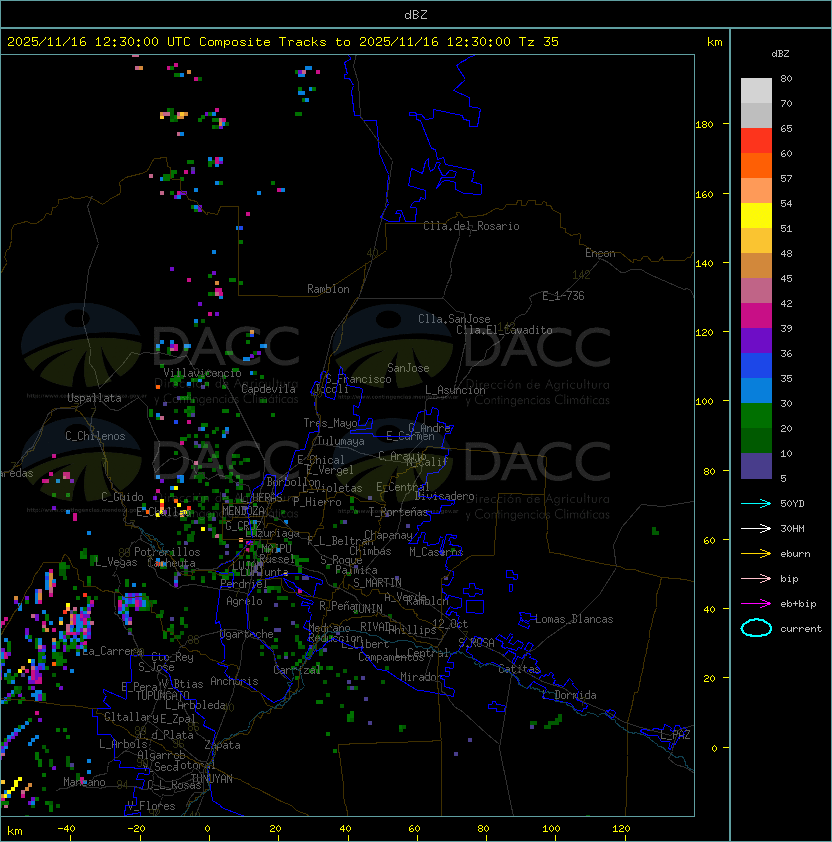Pick the light blue 30-35 dBZ swatch
This screenshot has height=842, width=832.
(x=756, y=391)
